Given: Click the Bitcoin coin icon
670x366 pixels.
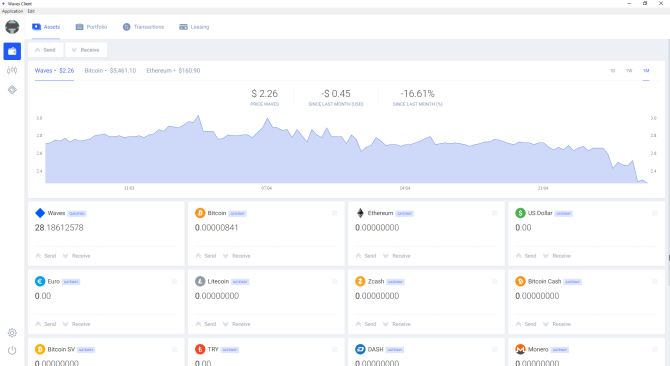Looking at the screenshot, I should (x=200, y=213).
